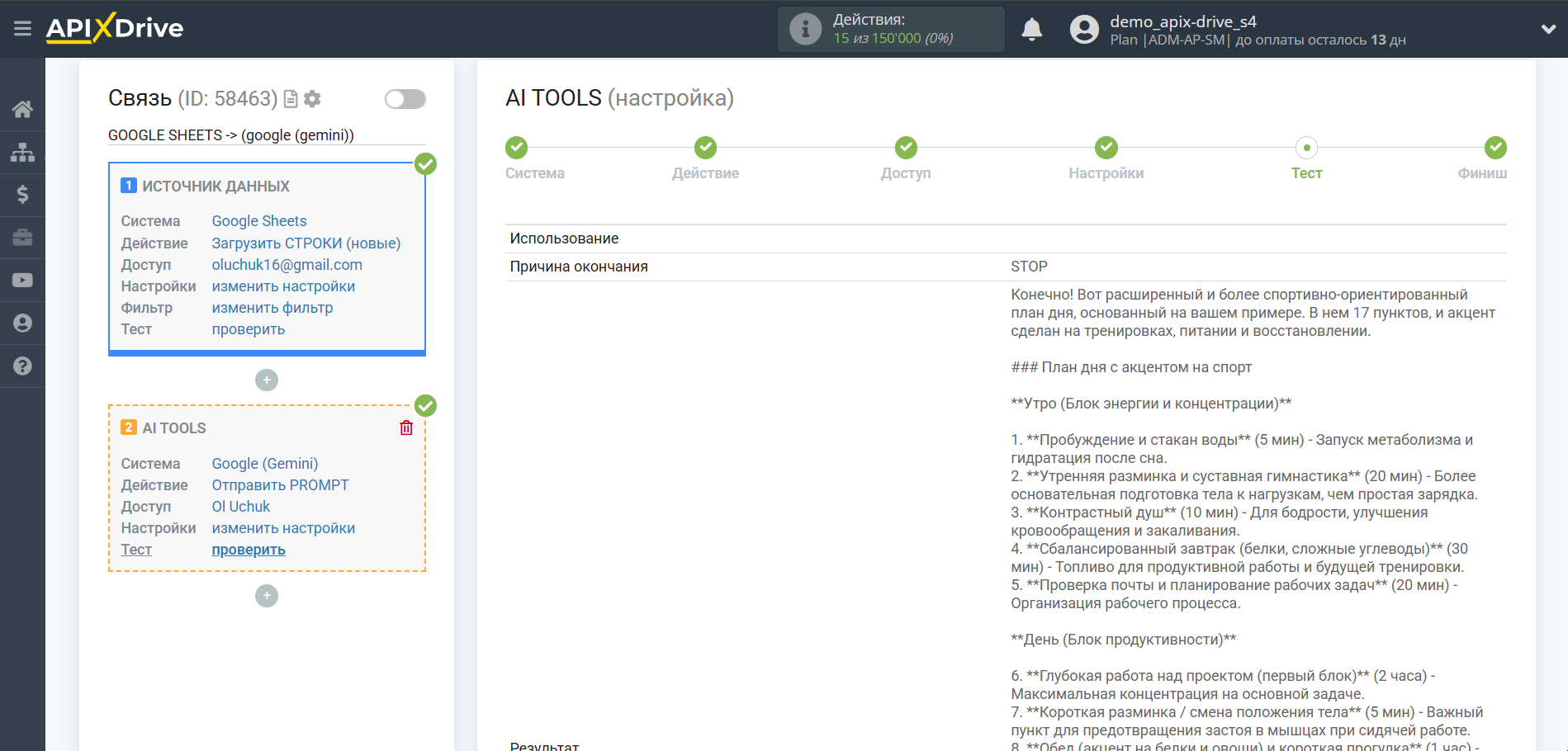The height and width of the screenshot is (751, 1568).
Task: Open connection settings gear icon
Action: point(312,99)
